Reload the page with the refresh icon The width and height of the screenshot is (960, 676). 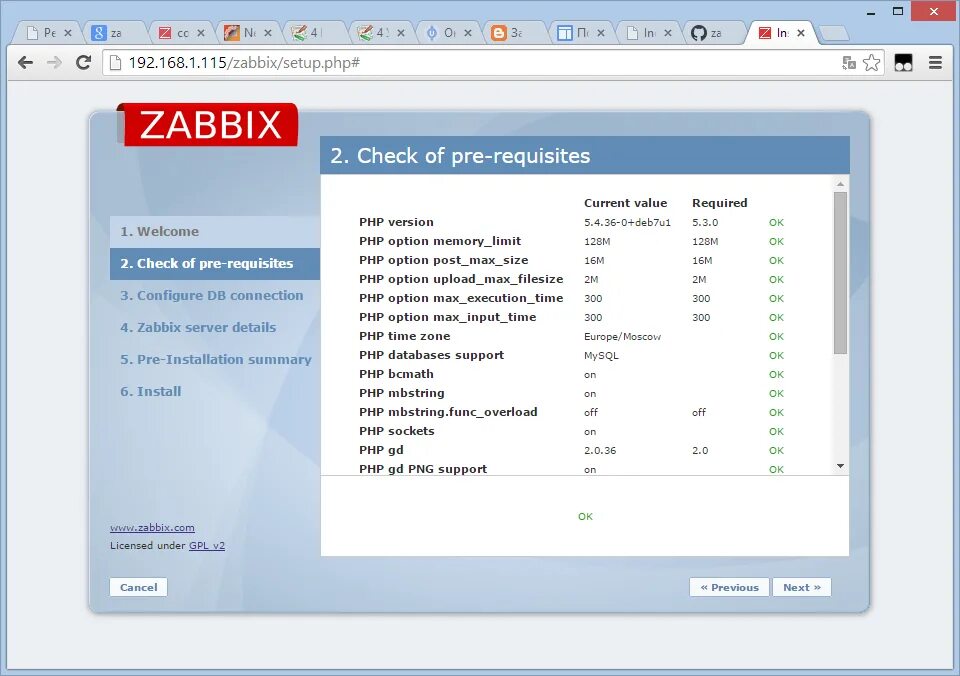tap(83, 62)
